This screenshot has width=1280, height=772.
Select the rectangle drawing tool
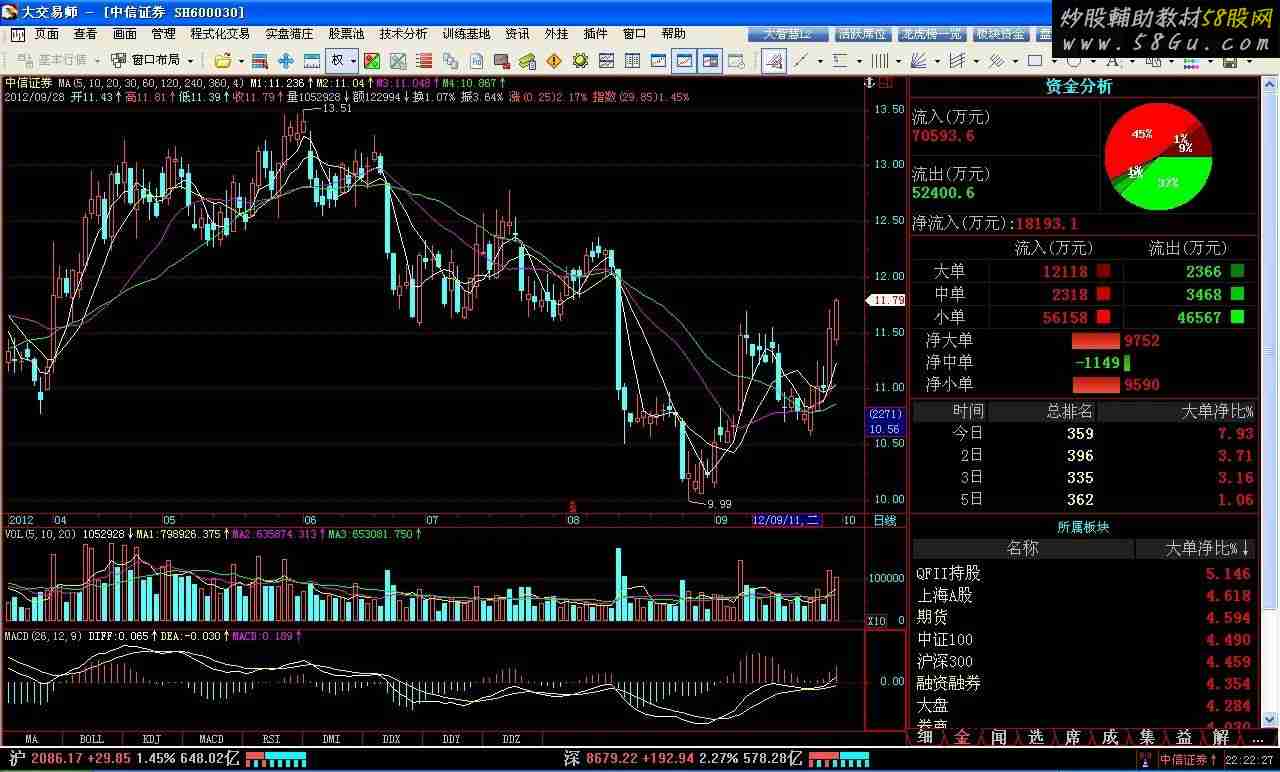coord(1035,60)
